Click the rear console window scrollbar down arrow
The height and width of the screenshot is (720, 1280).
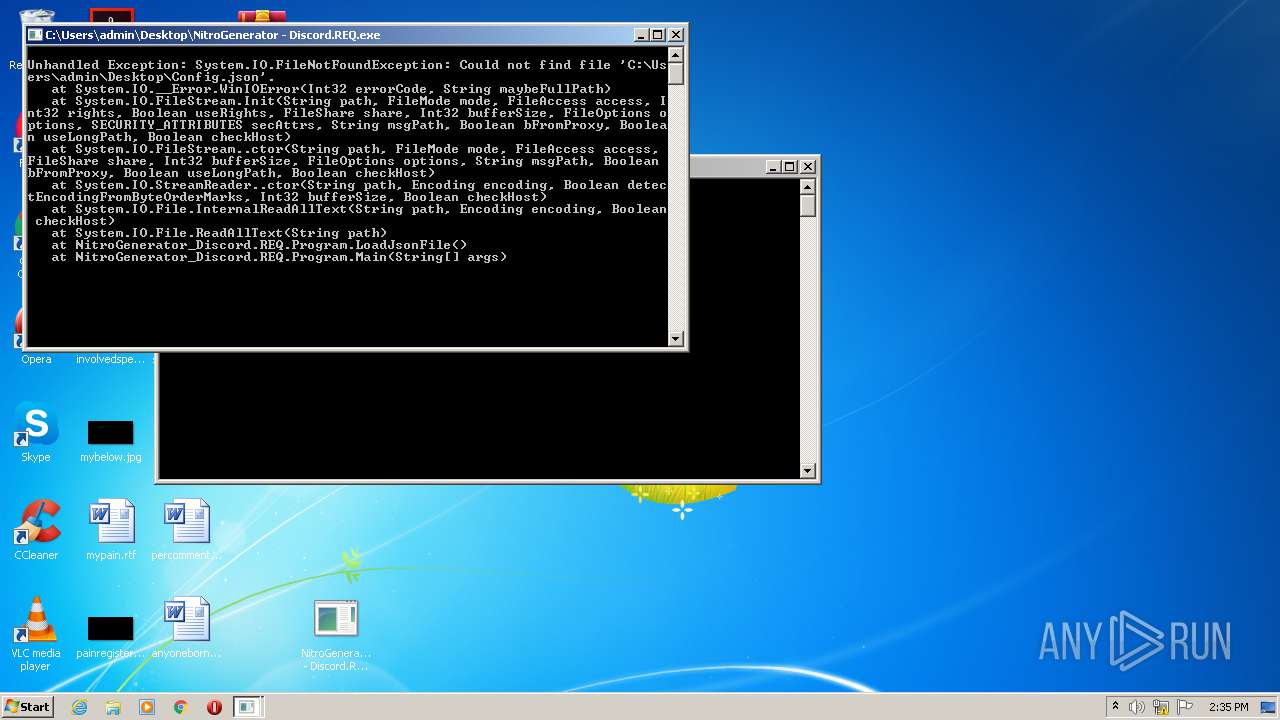tap(808, 471)
